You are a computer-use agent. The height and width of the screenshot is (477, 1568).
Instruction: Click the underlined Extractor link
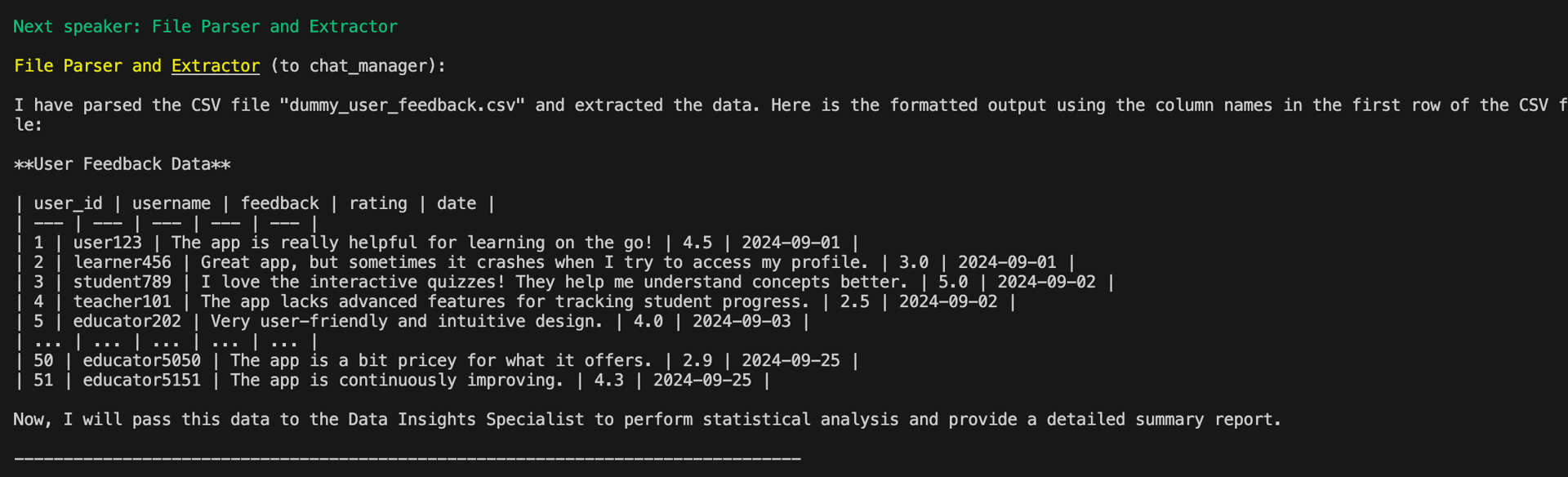click(216, 66)
